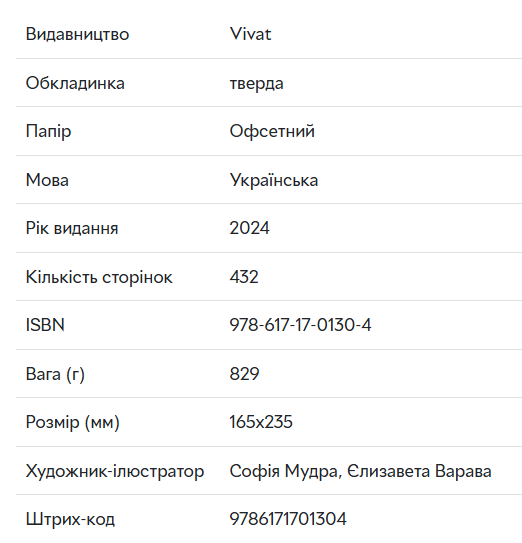Click the Офсетний paper value
The height and width of the screenshot is (543, 522).
[x=272, y=131]
